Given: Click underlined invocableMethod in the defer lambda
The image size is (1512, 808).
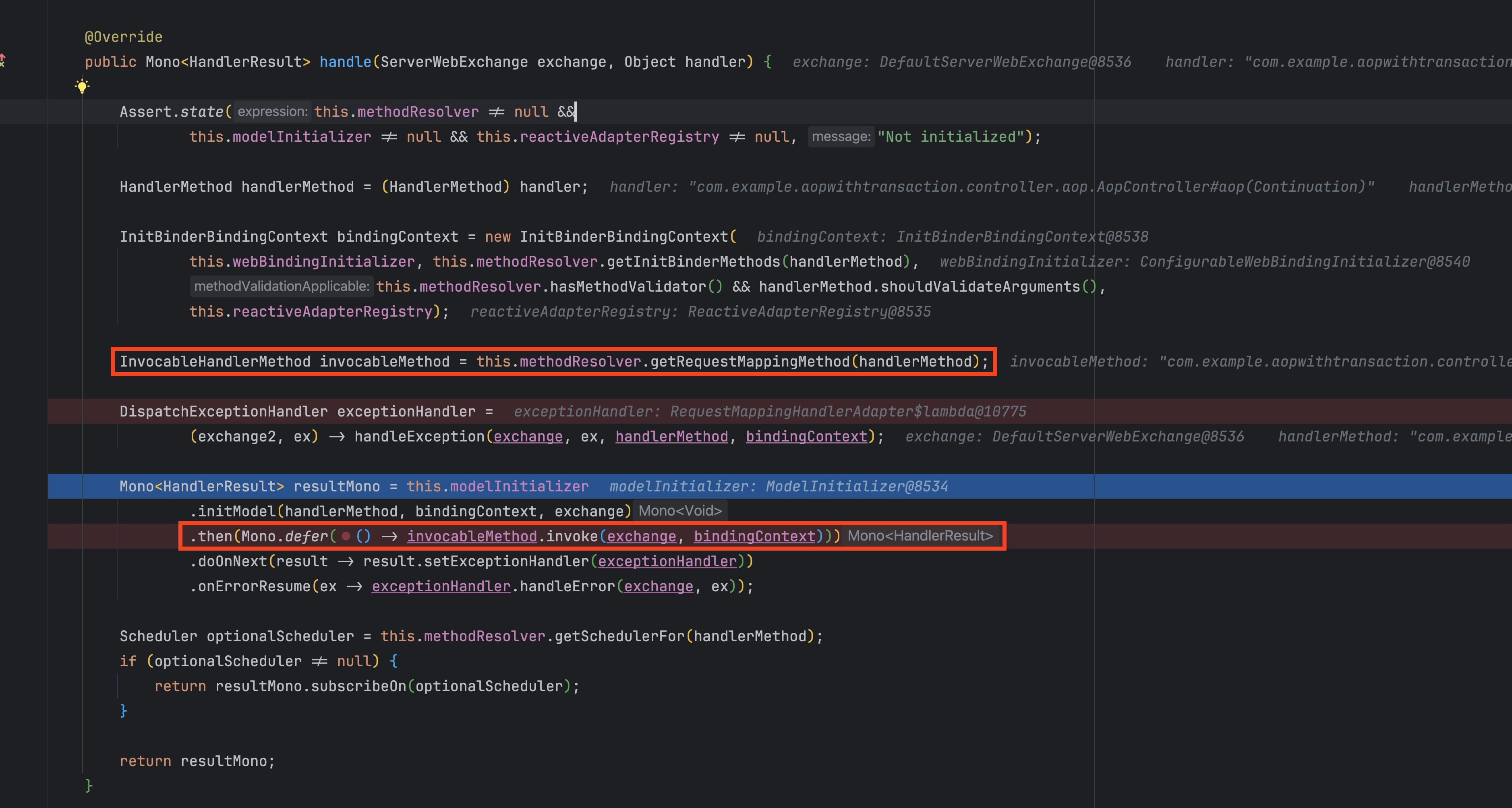Looking at the screenshot, I should 472,537.
